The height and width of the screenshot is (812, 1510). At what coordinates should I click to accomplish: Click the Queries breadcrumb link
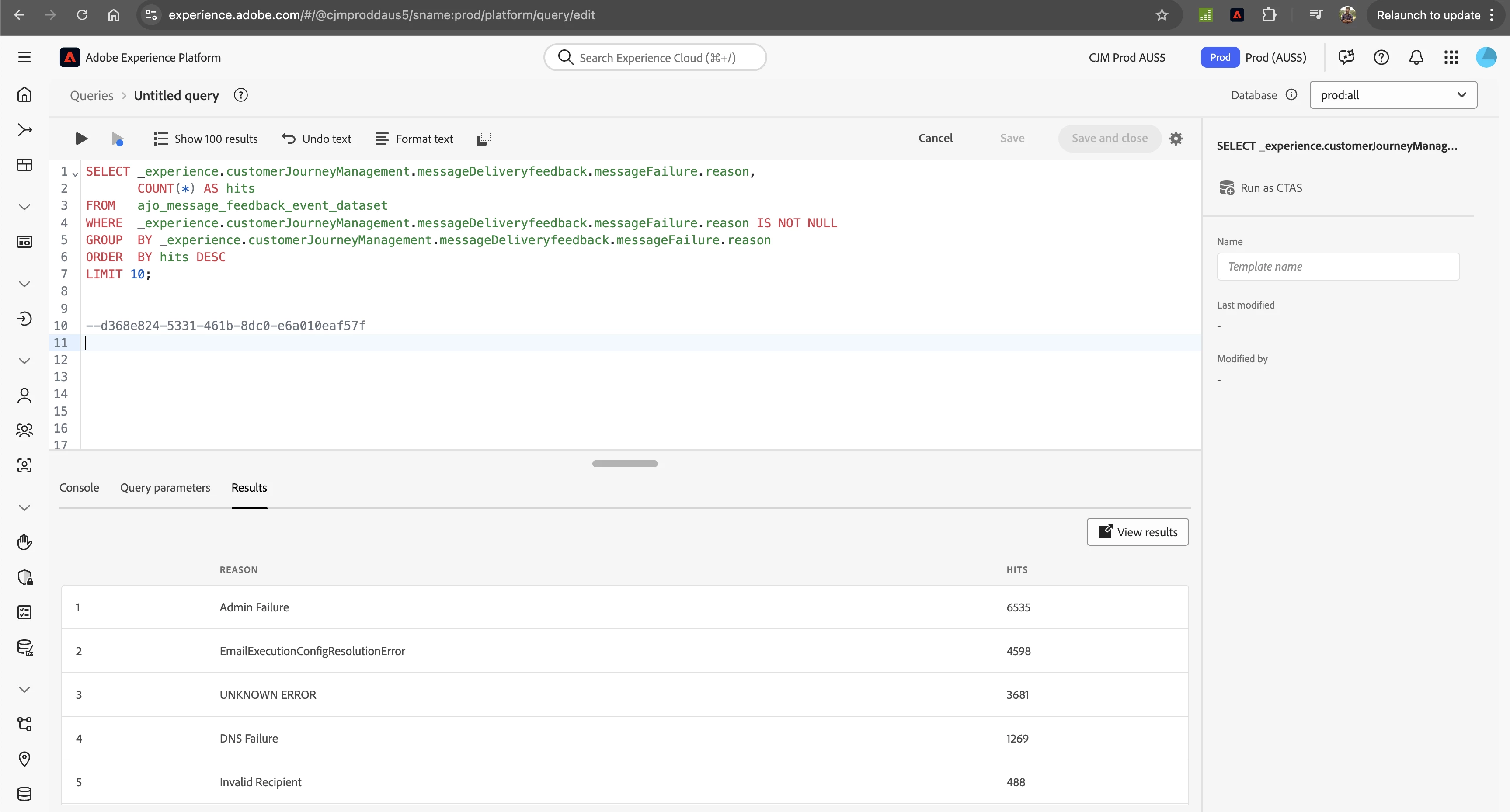click(91, 96)
